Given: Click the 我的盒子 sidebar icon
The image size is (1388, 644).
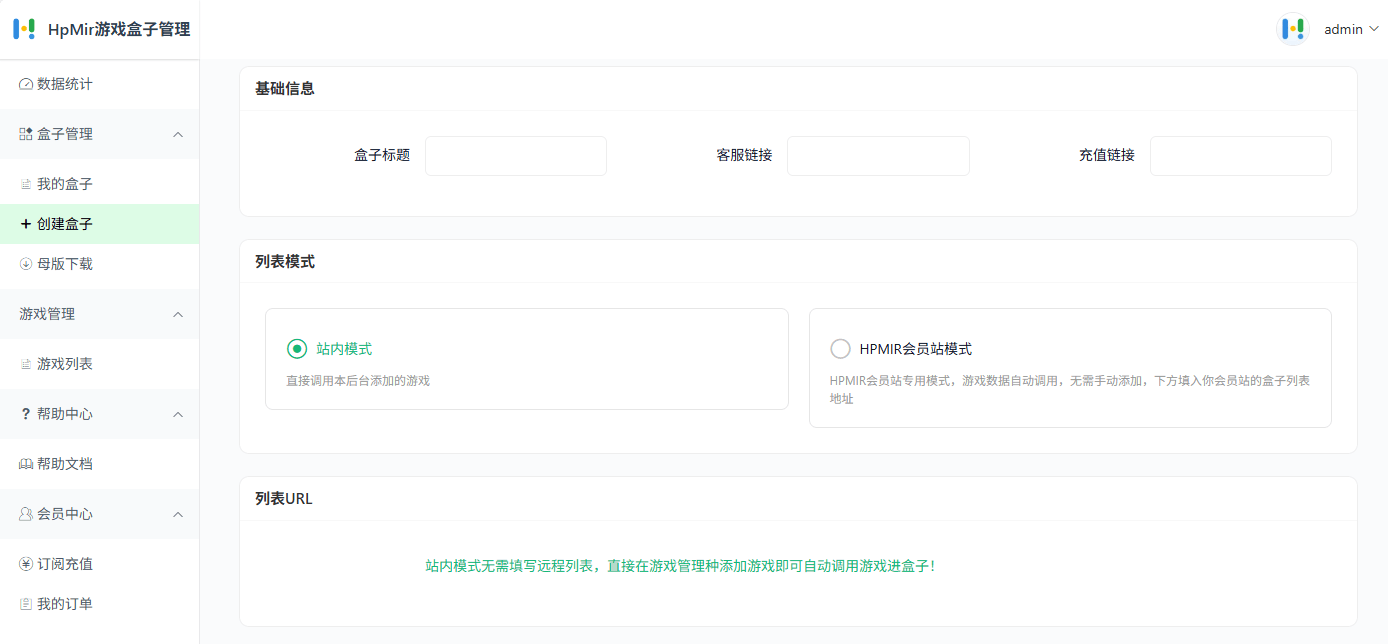Looking at the screenshot, I should (28, 183).
